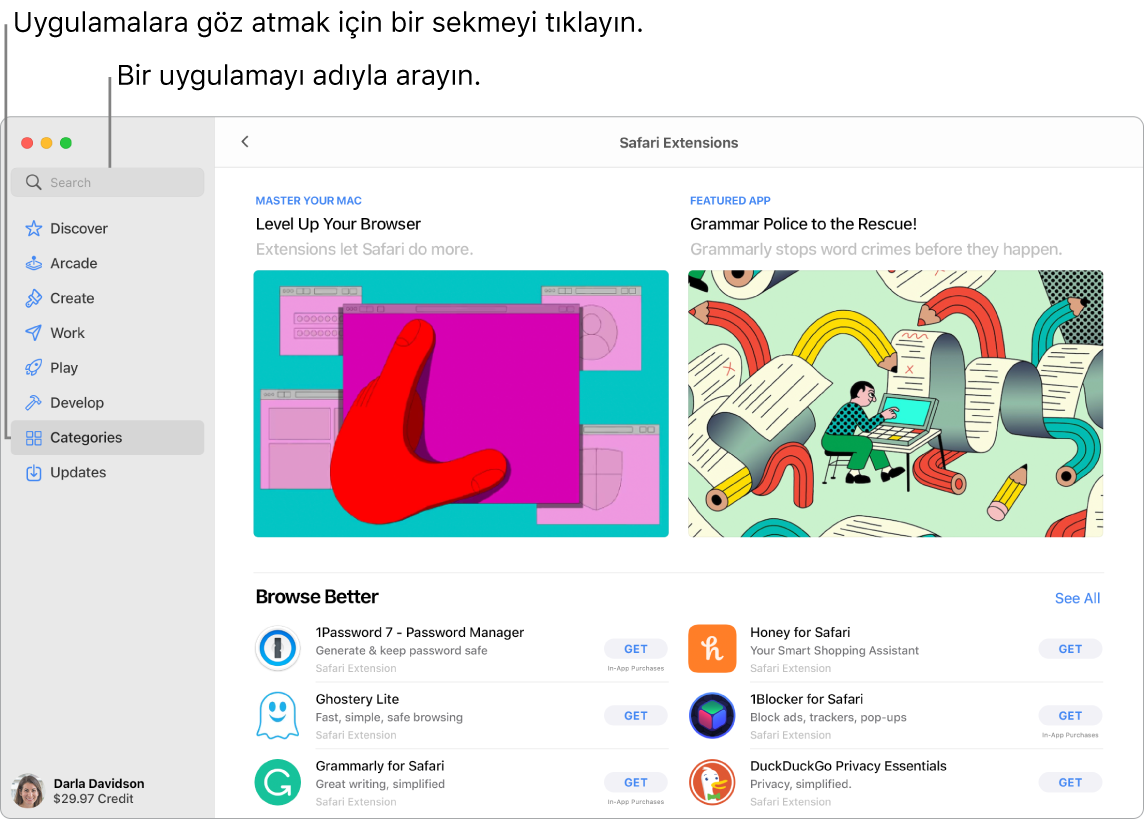Open the Ghostery Lite ghost icon
1144x819 pixels.
[278, 715]
